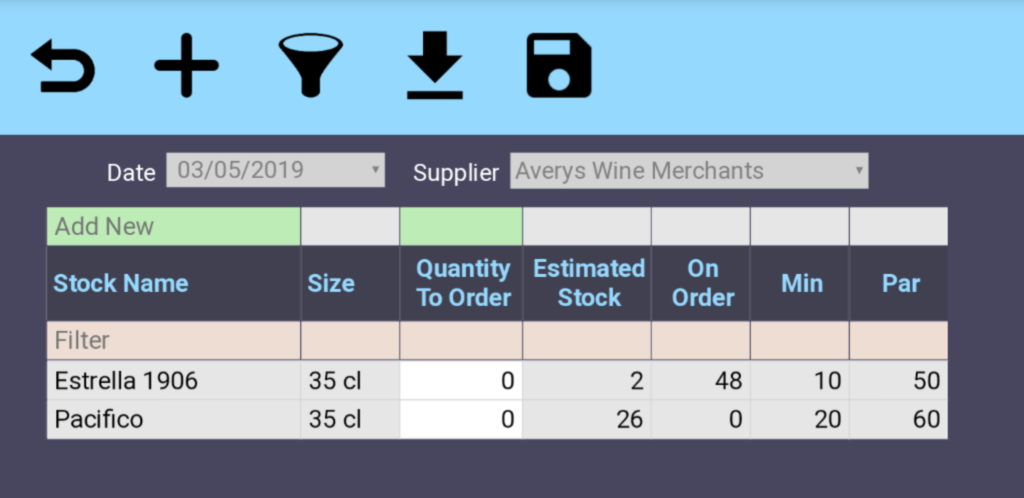
Task: Click the floppy disk save icon
Action: click(x=559, y=66)
